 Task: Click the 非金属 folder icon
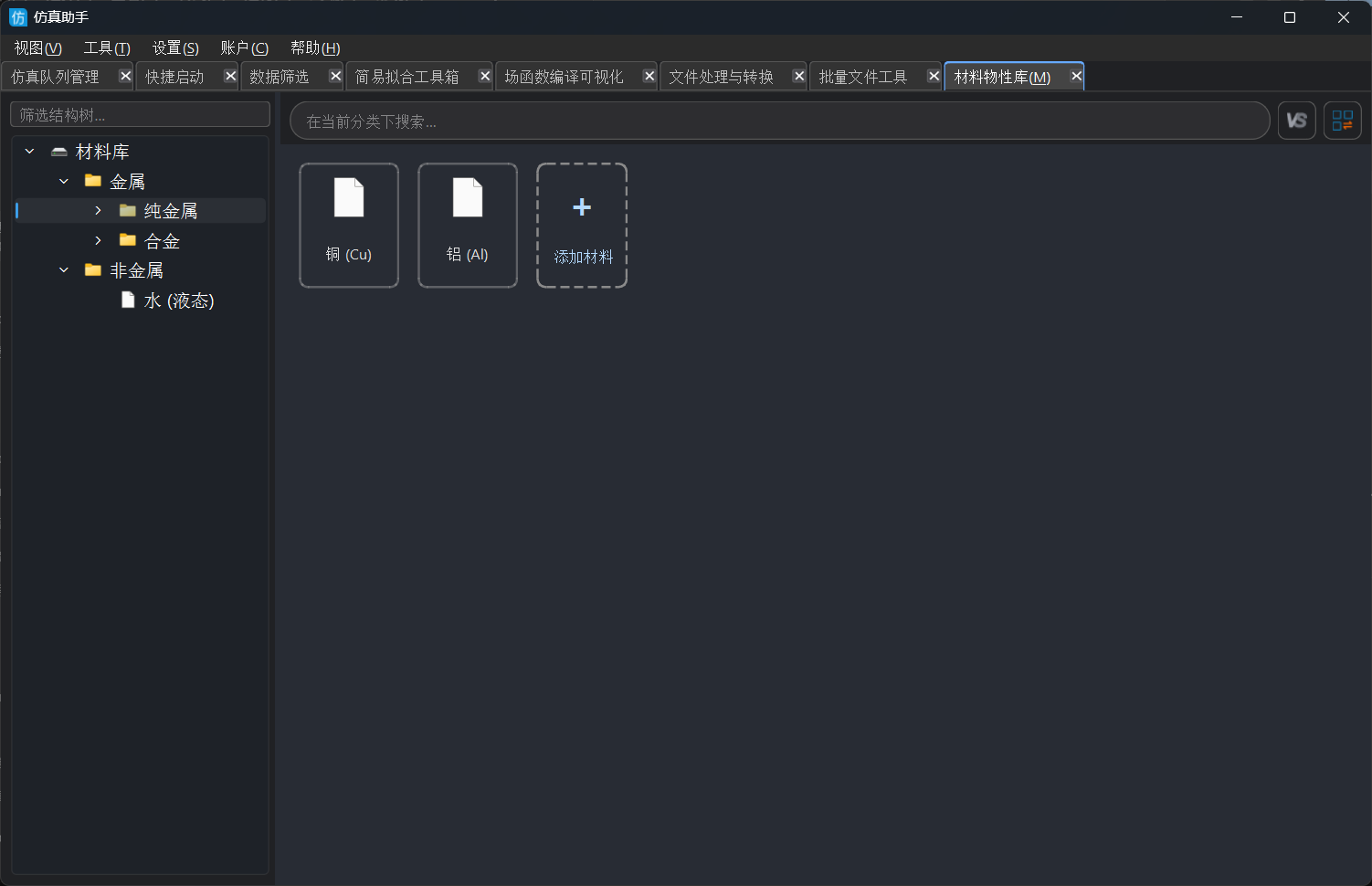click(93, 269)
